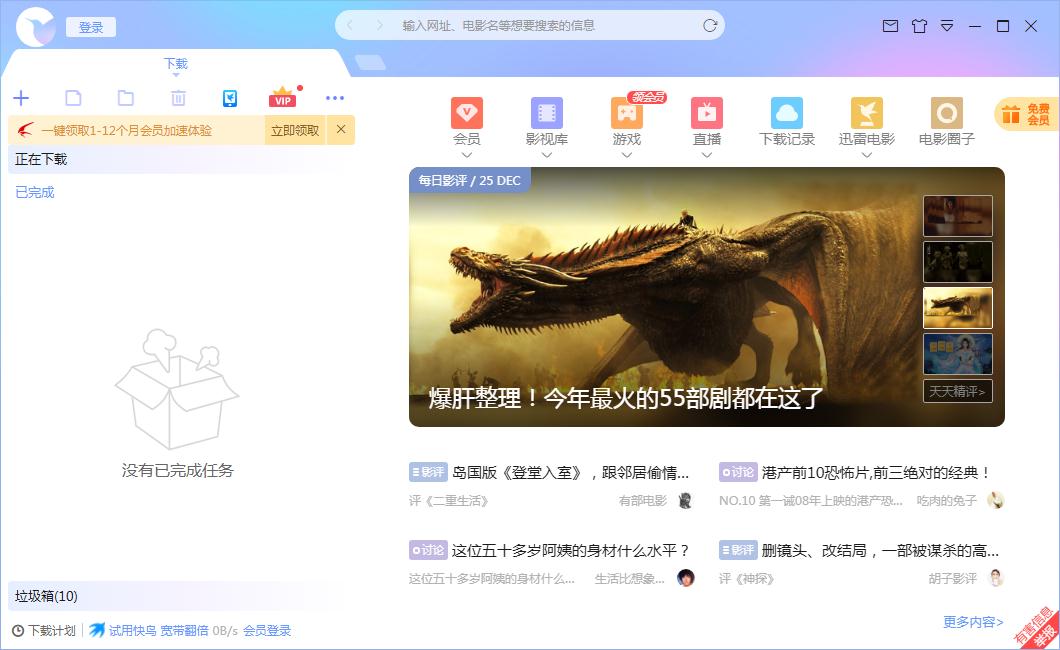Select the 正在下载 list section
The width and height of the screenshot is (1060, 650).
pyautogui.click(x=178, y=159)
